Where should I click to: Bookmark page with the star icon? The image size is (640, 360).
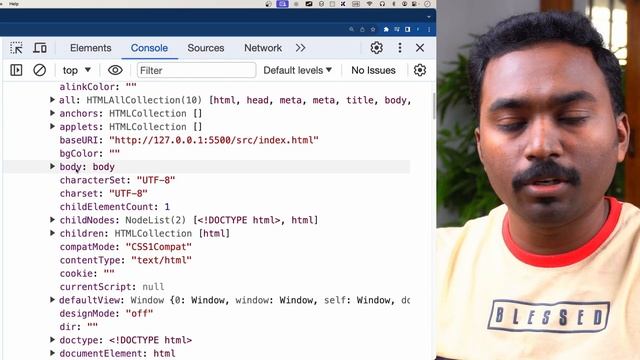coord(373,29)
